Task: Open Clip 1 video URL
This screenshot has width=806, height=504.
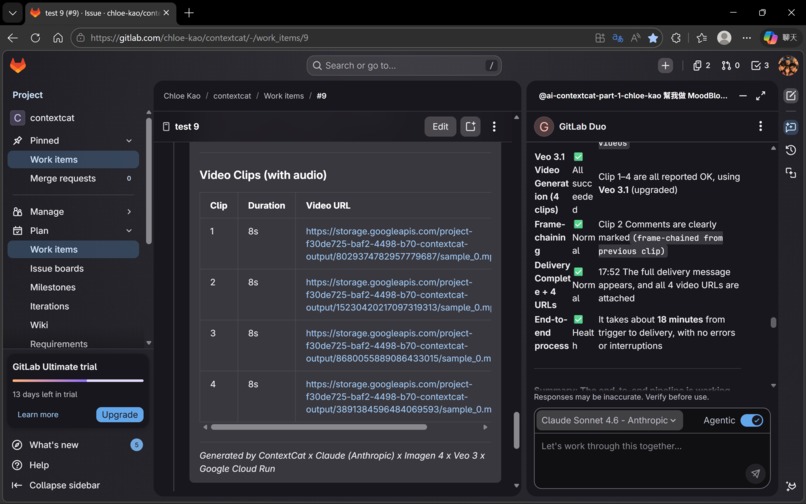Action: point(398,244)
